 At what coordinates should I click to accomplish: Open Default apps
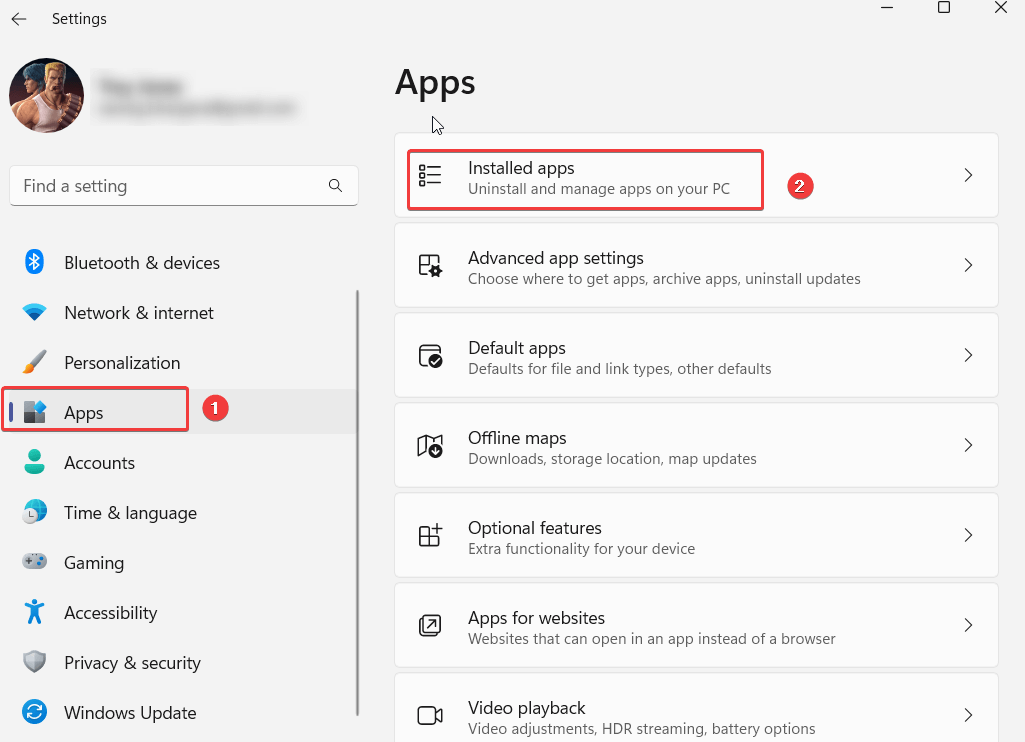point(696,356)
